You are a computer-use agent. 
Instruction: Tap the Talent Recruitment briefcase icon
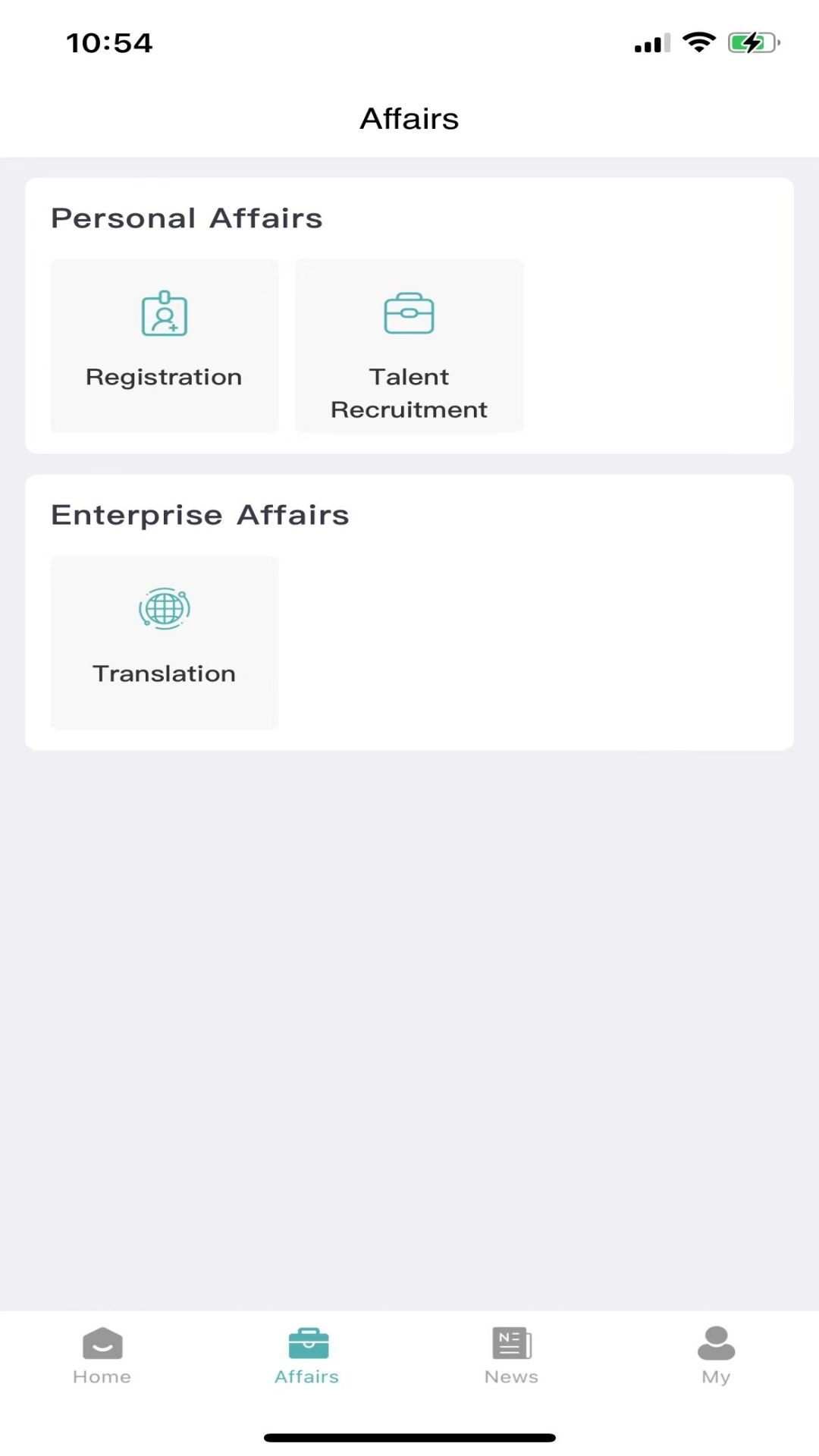(x=409, y=313)
